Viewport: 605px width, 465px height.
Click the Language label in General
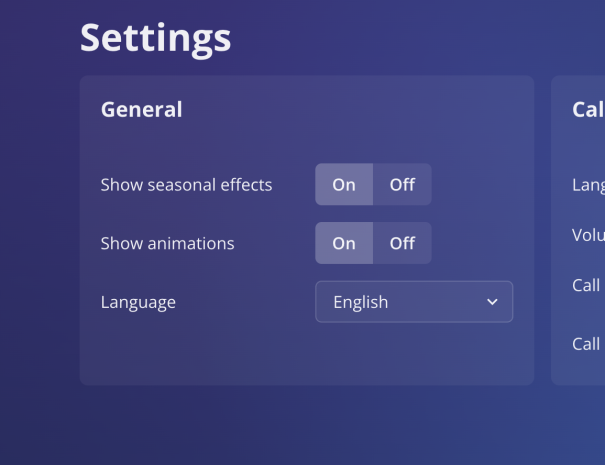[x=138, y=302]
